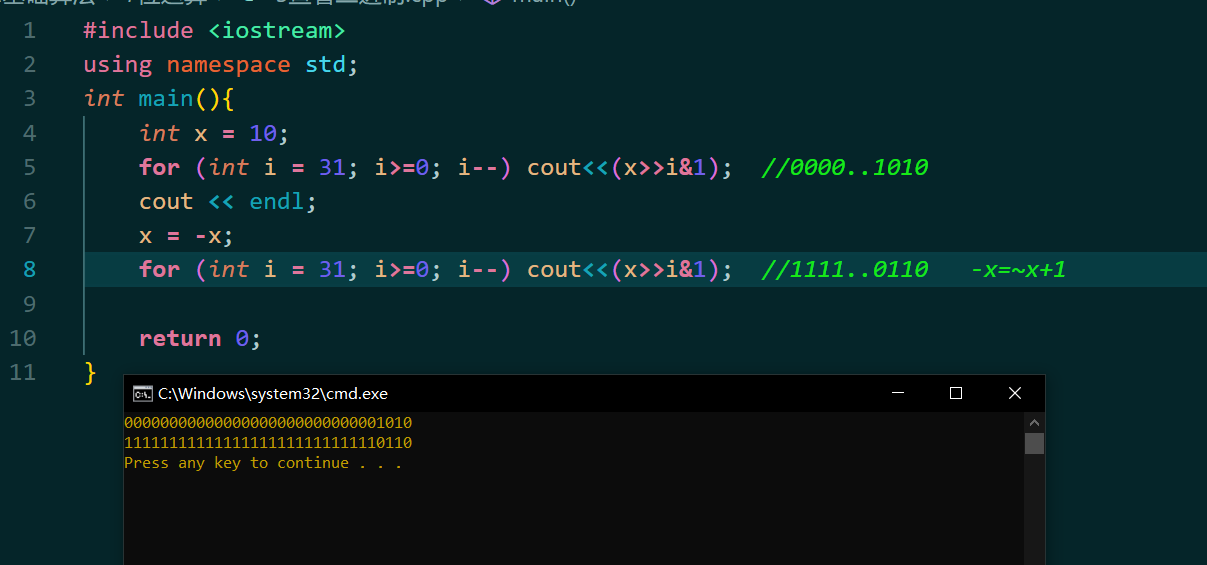Minimize the cmd.exe console window
Screen dimensions: 1207x565
pyautogui.click(x=897, y=394)
